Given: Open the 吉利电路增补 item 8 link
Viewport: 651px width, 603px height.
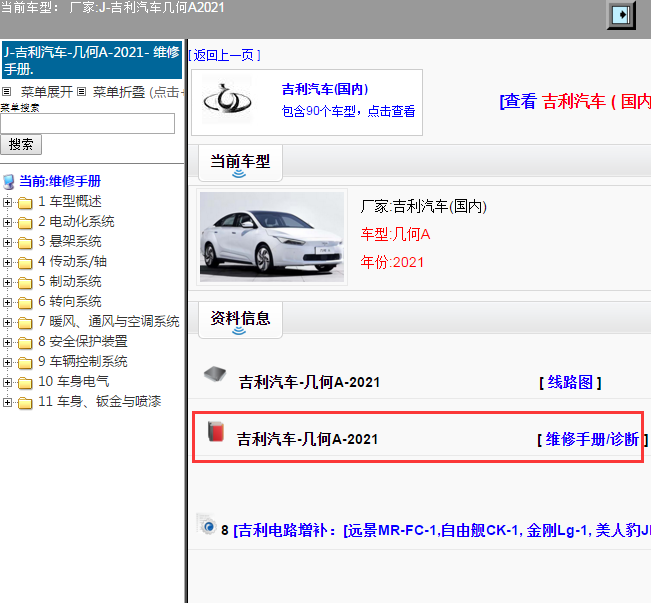Looking at the screenshot, I should (x=441, y=530).
